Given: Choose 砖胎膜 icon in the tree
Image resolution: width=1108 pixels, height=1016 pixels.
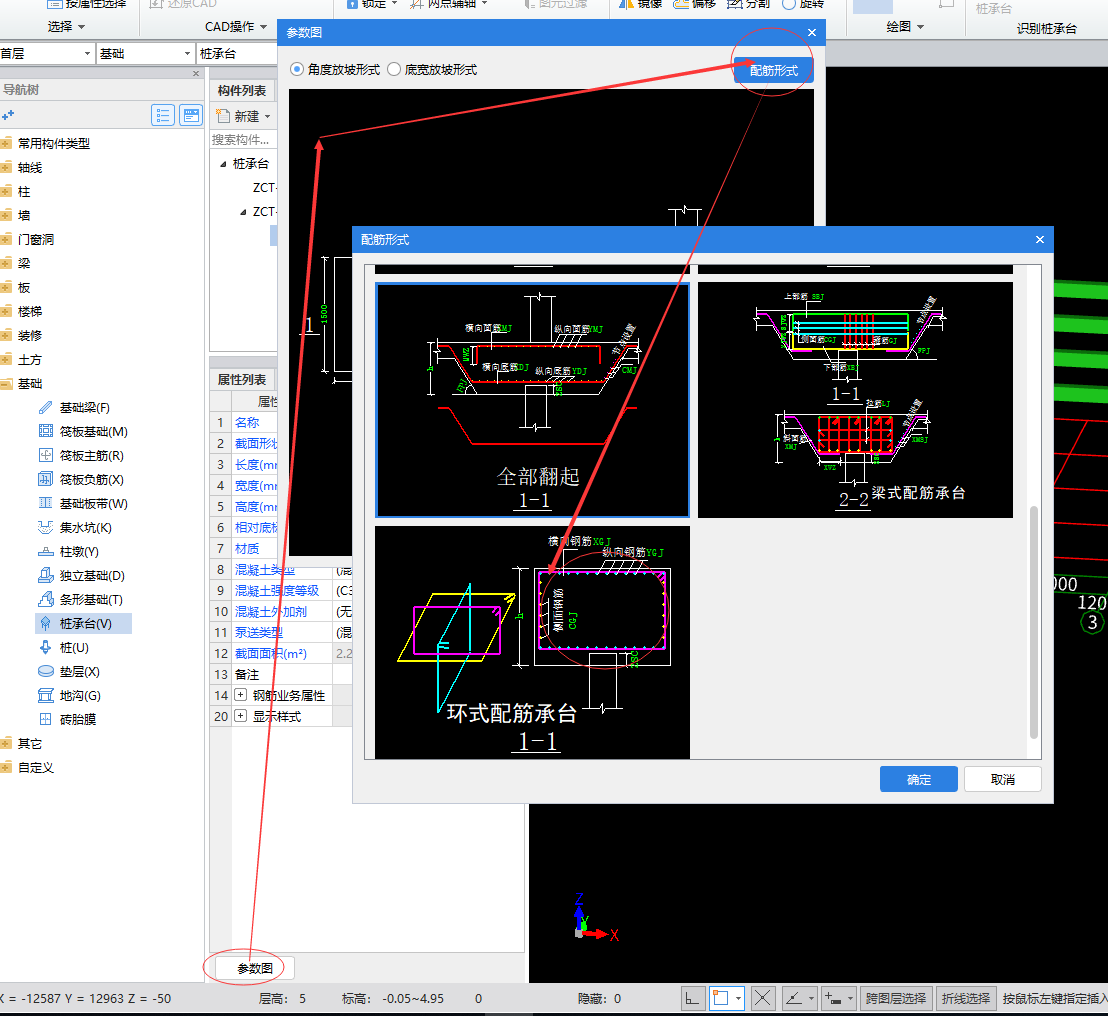Looking at the screenshot, I should tap(45, 719).
